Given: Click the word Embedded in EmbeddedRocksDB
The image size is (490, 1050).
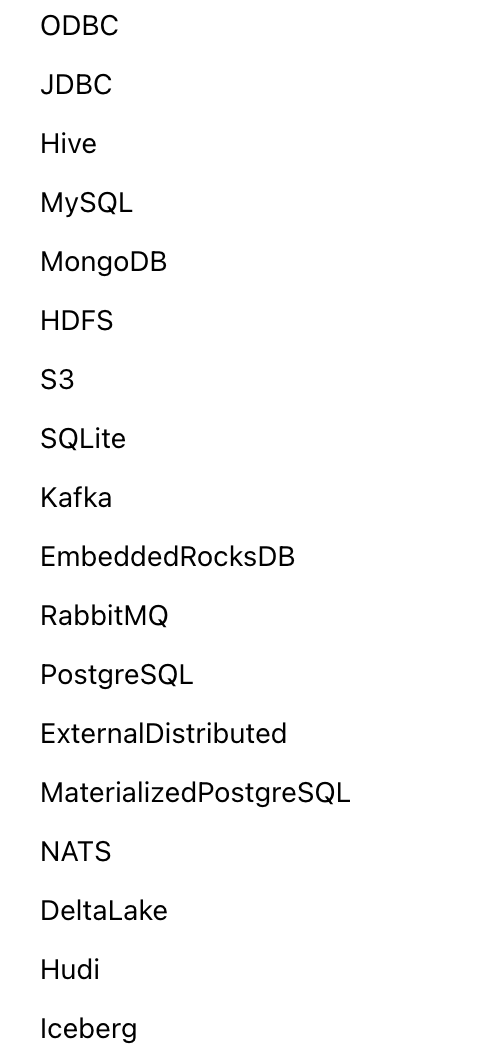Looking at the screenshot, I should point(110,556).
